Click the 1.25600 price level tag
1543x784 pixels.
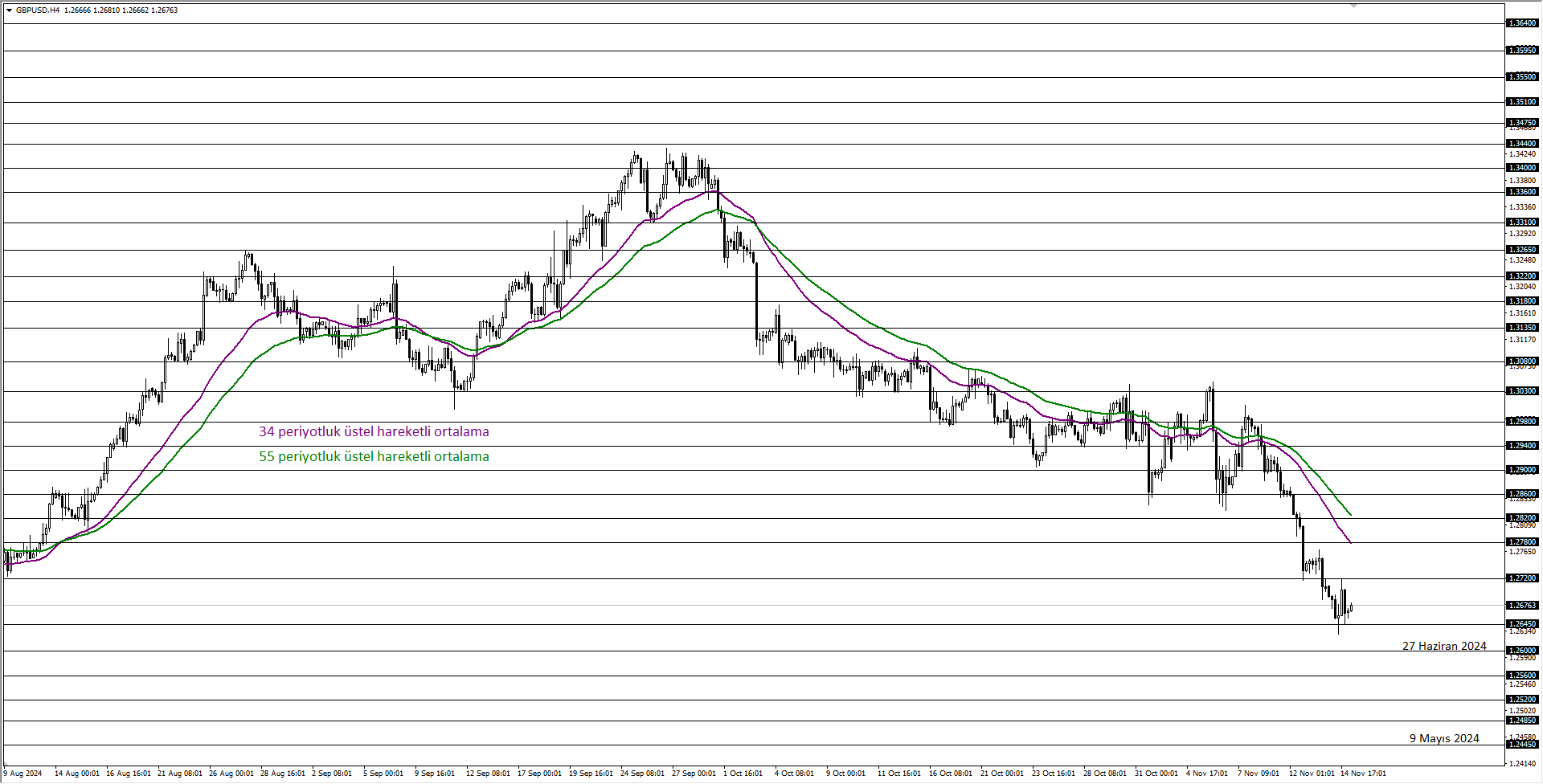pyautogui.click(x=1522, y=676)
